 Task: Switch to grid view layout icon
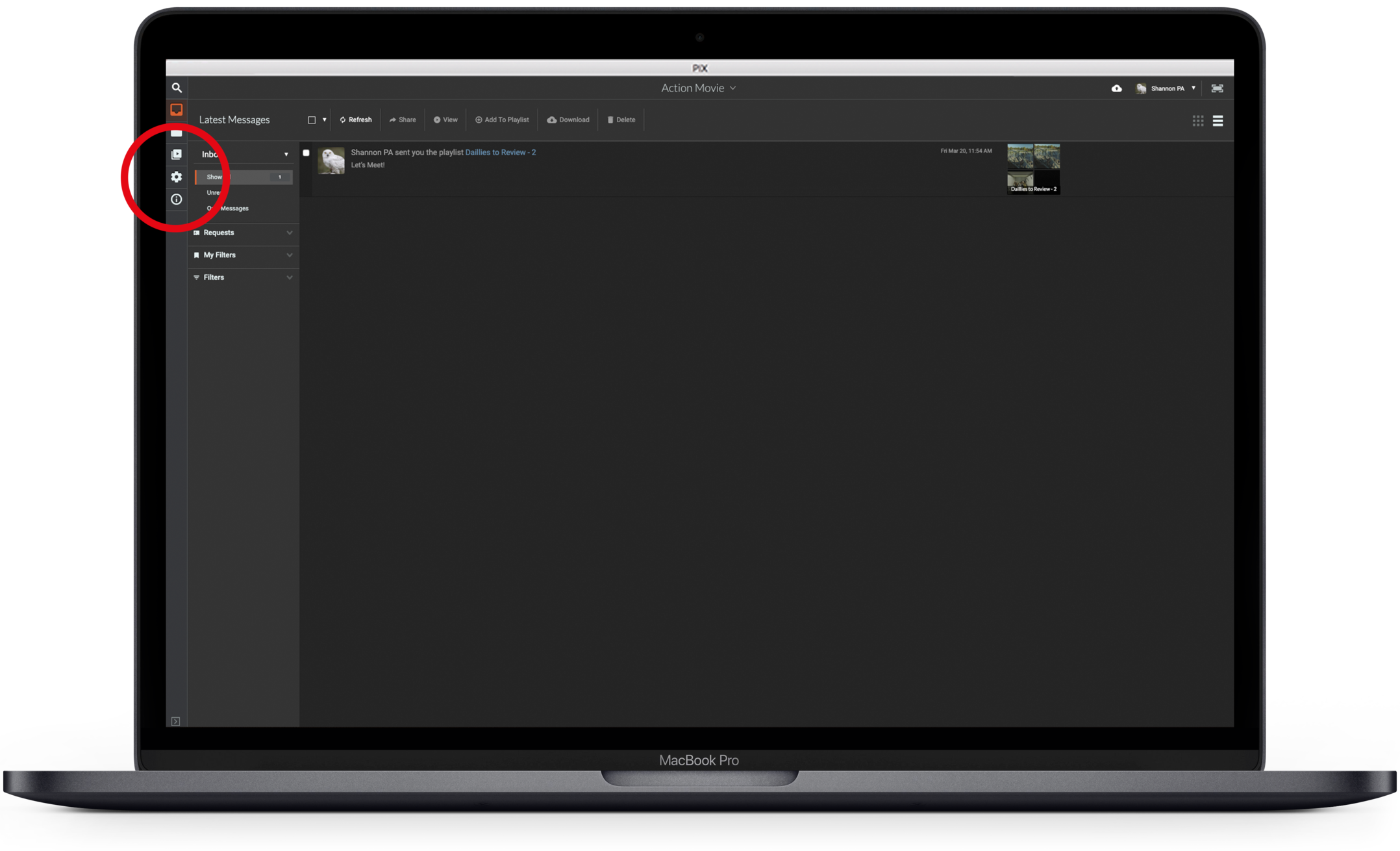1198,121
